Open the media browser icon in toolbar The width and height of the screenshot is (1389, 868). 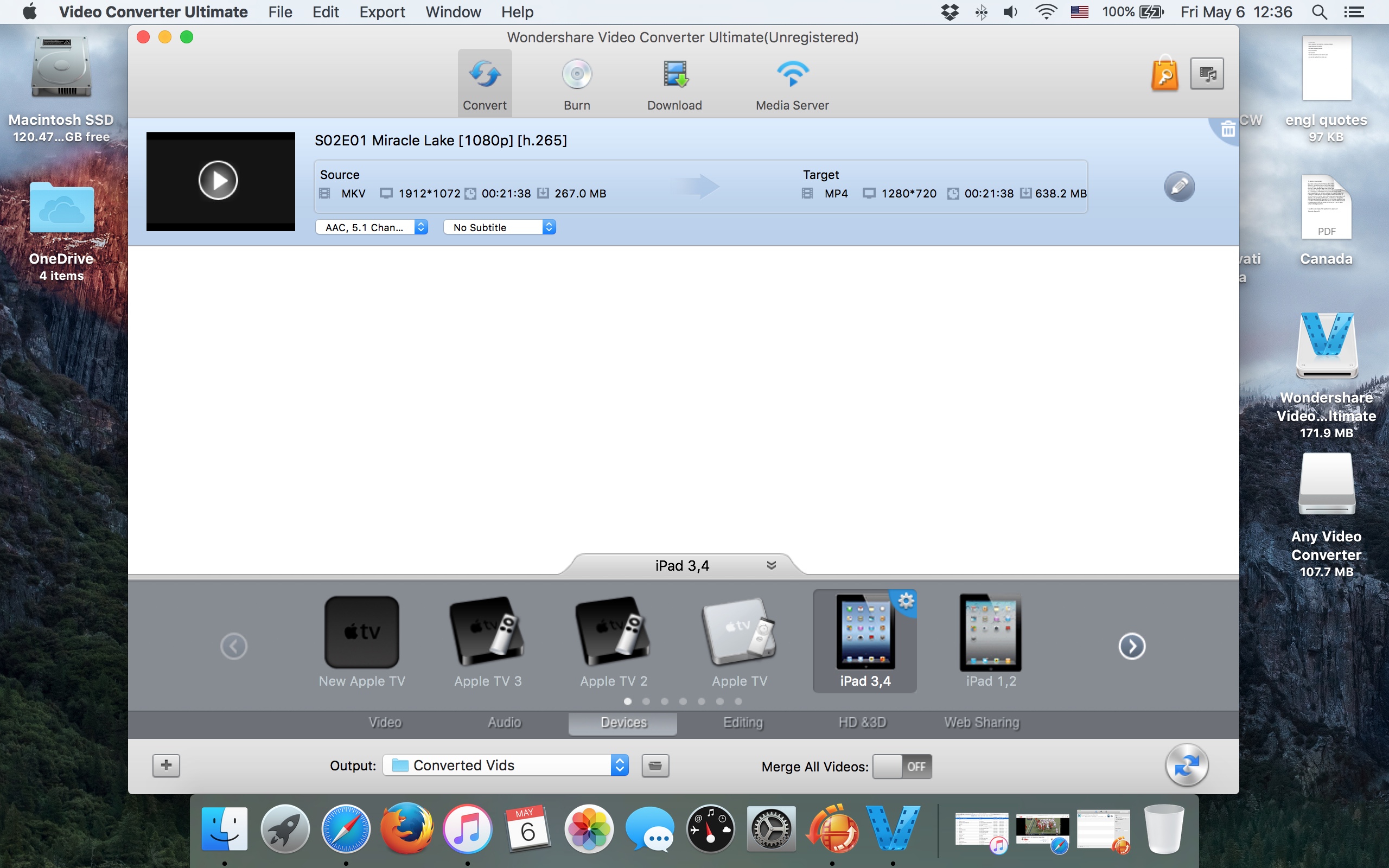1207,73
